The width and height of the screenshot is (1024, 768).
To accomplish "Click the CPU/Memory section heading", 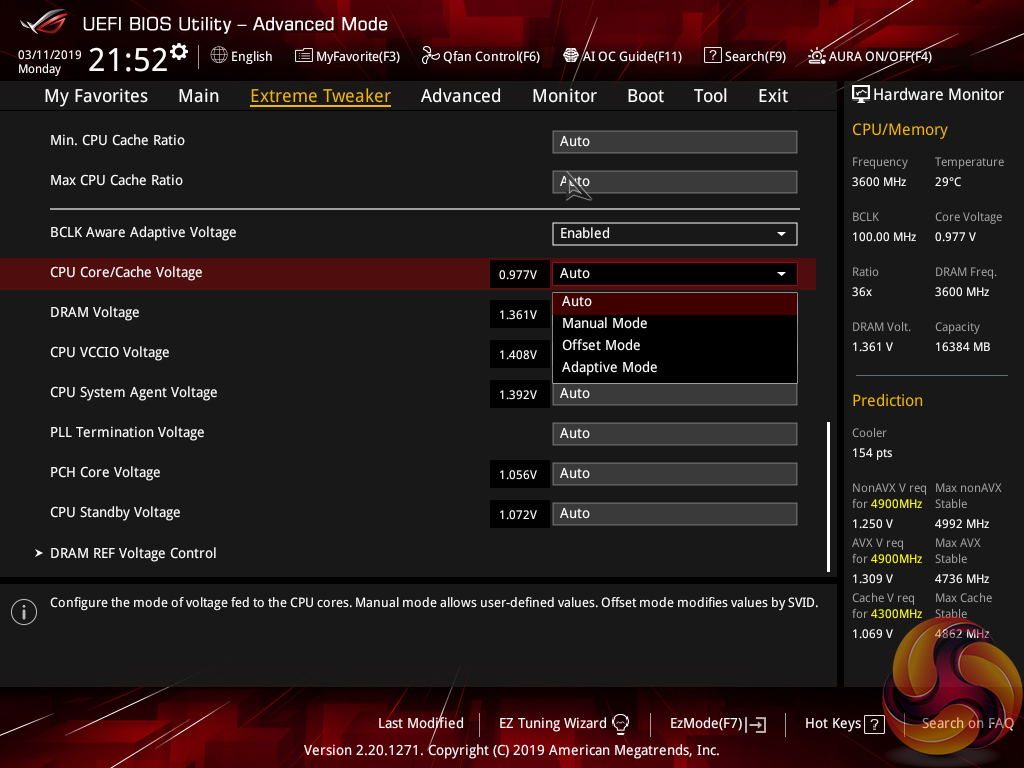I will coord(899,129).
